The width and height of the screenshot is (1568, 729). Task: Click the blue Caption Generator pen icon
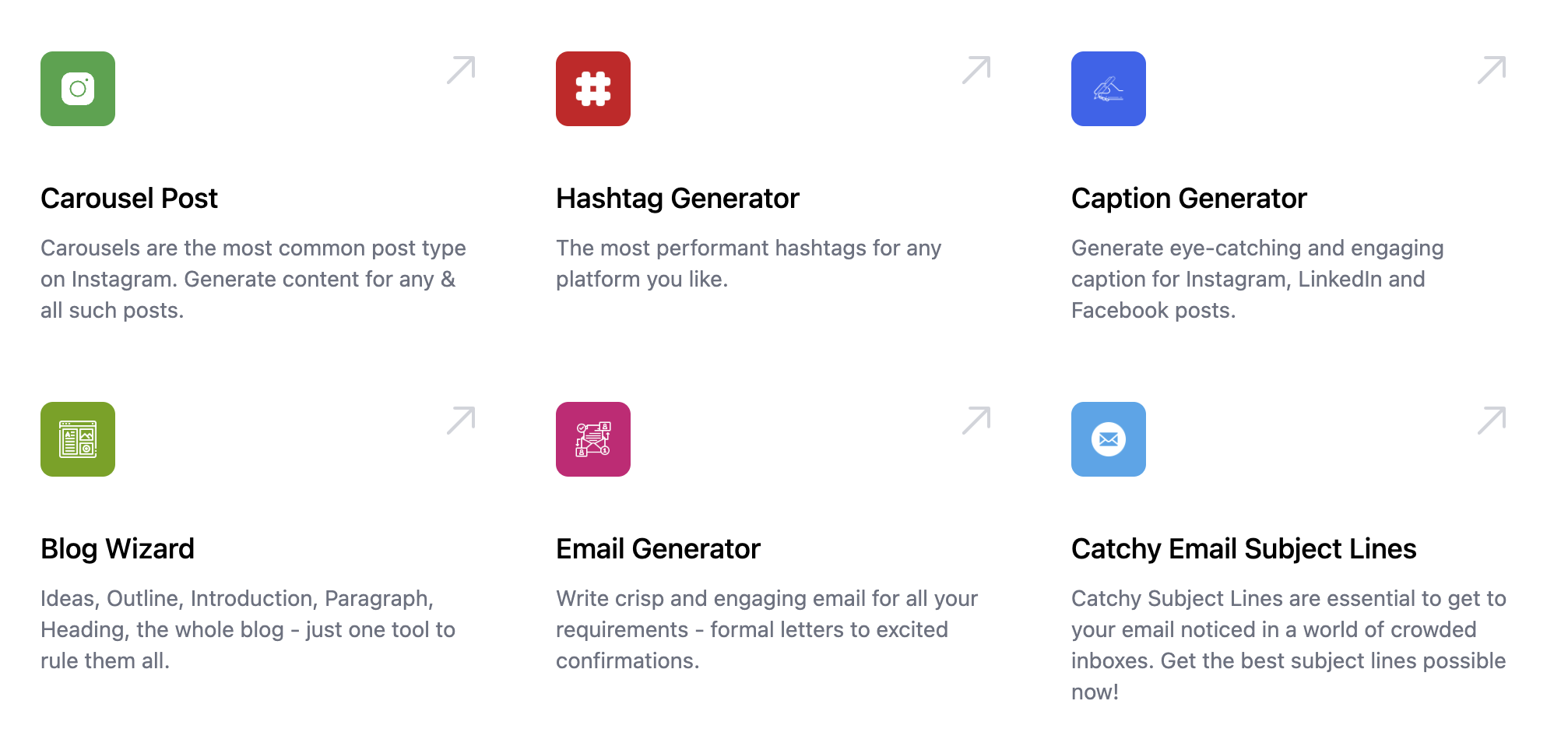[1109, 89]
